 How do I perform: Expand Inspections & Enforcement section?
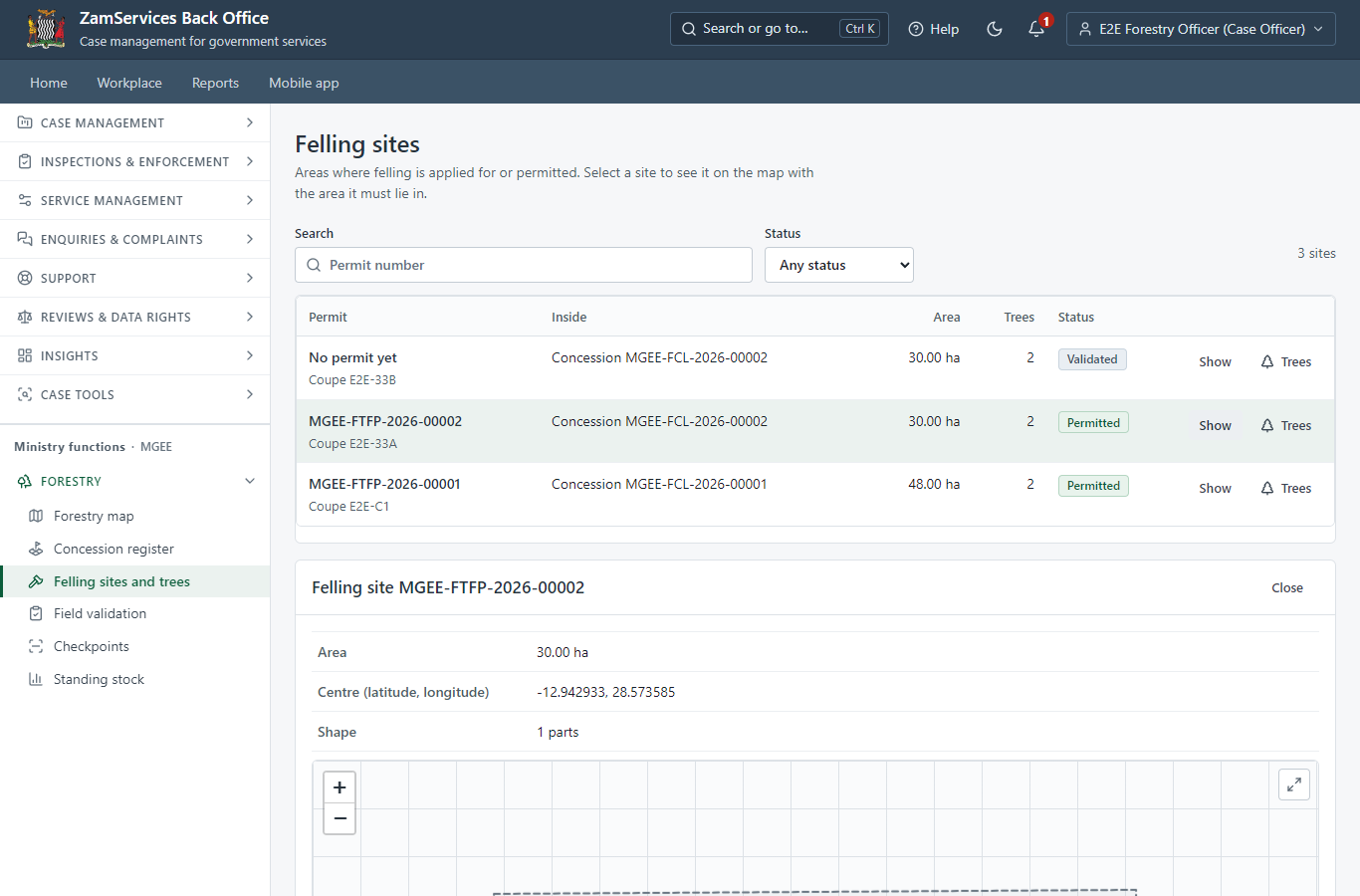coord(135,161)
